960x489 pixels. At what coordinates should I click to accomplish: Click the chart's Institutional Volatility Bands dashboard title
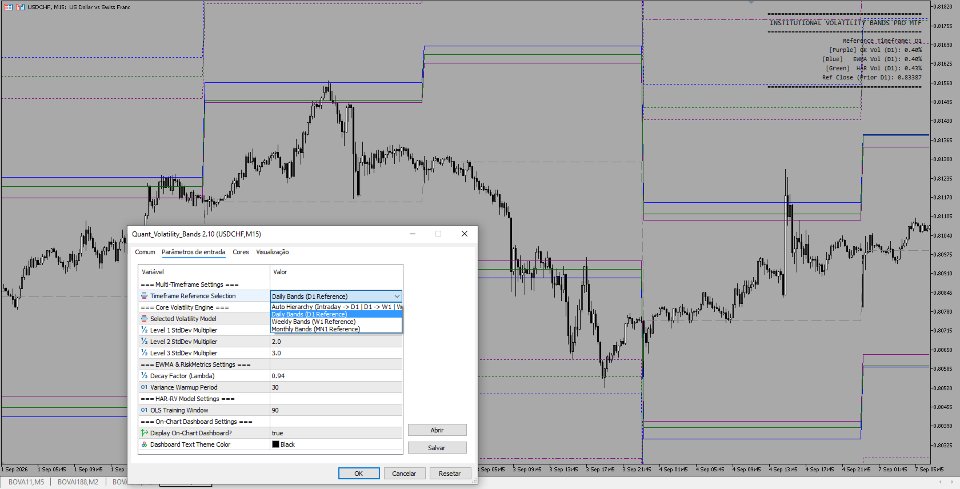point(844,23)
